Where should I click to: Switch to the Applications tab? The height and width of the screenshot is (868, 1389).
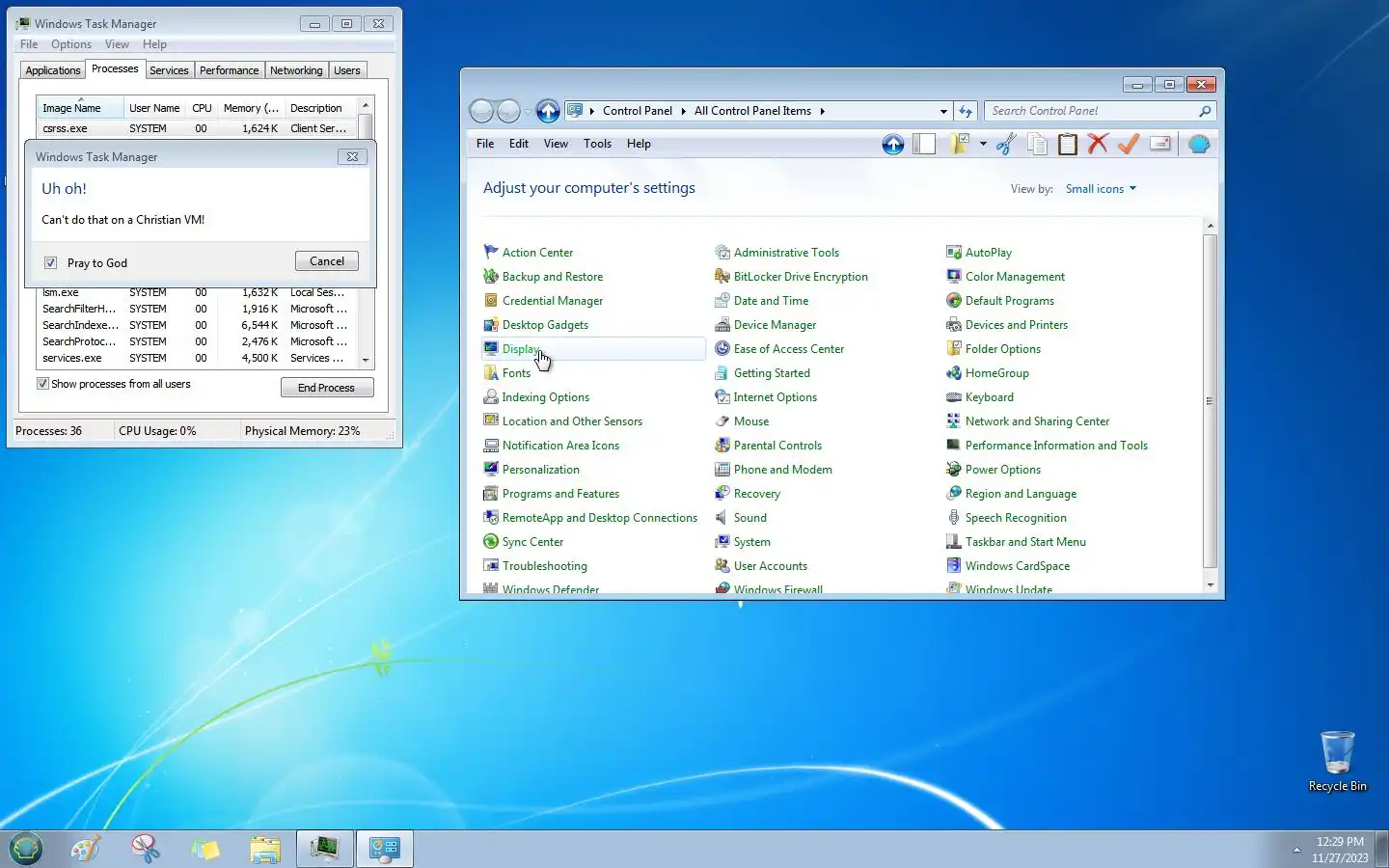52,70
